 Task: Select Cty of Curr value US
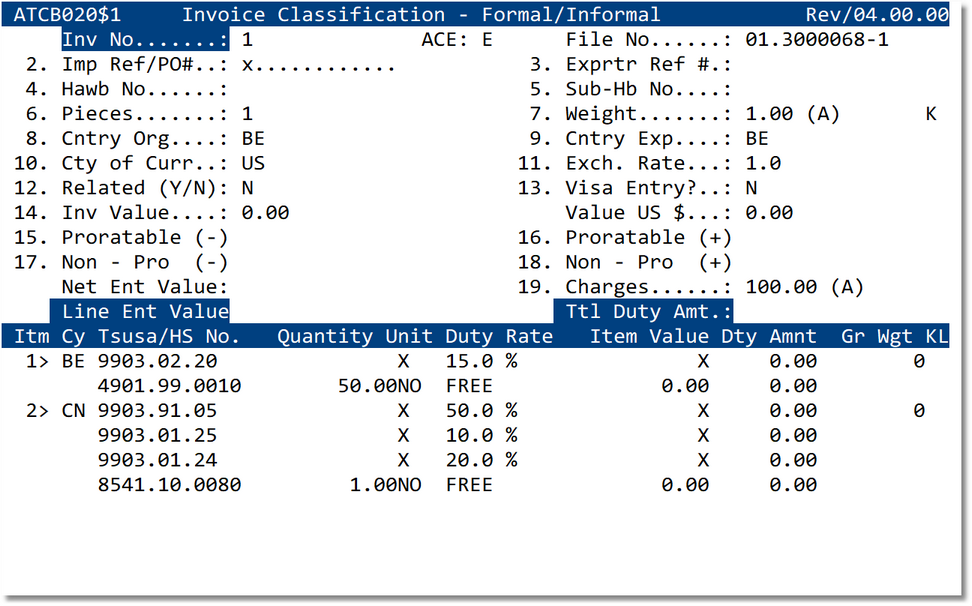tap(253, 164)
